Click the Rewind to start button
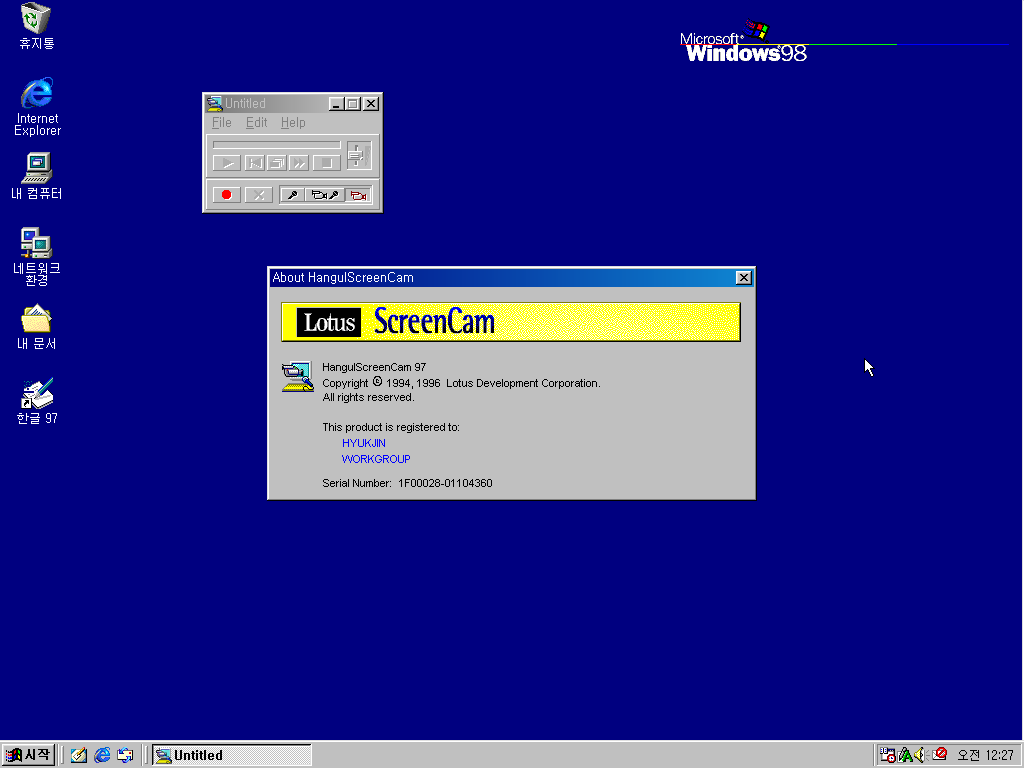Viewport: 1024px width, 768px height. click(x=254, y=163)
